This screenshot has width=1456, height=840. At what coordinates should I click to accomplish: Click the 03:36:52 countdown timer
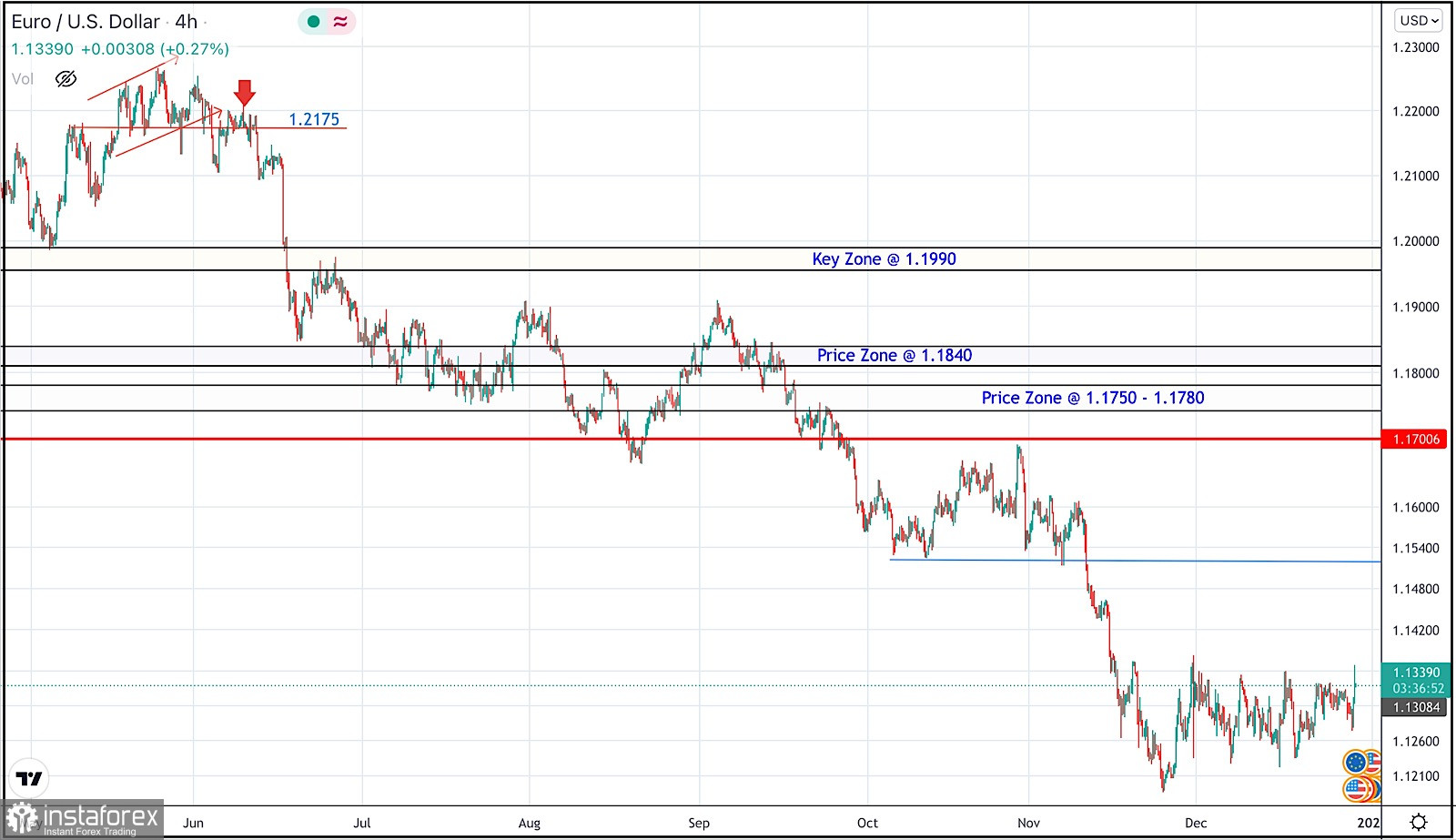coord(1418,688)
